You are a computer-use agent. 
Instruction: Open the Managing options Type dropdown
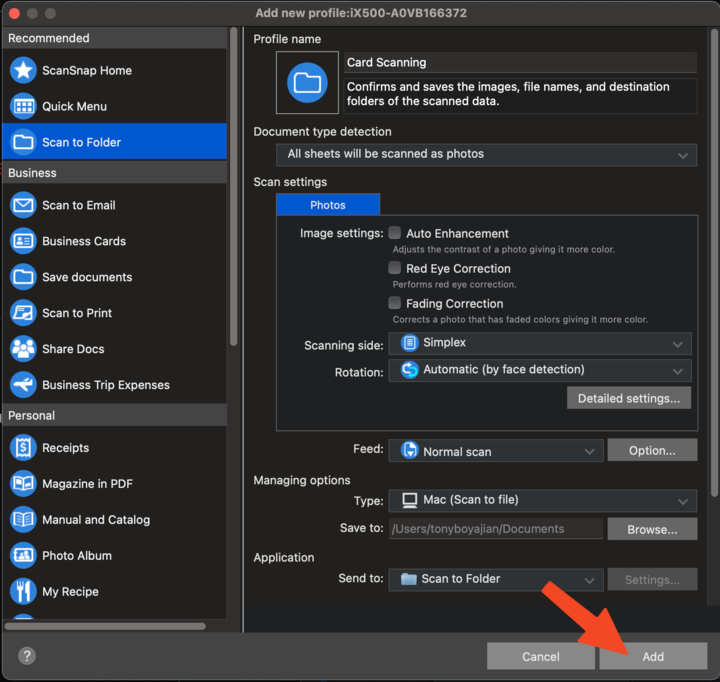point(543,501)
